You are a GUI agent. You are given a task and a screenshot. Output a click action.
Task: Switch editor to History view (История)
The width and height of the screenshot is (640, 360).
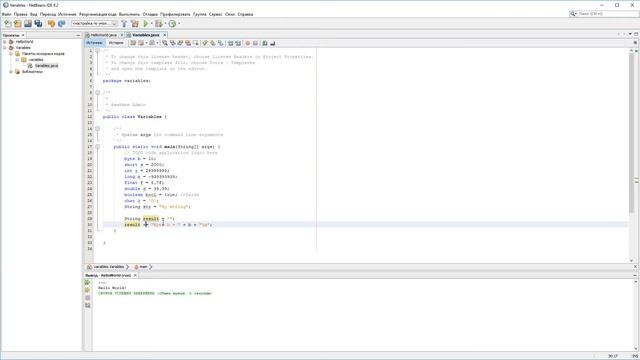pyautogui.click(x=116, y=43)
